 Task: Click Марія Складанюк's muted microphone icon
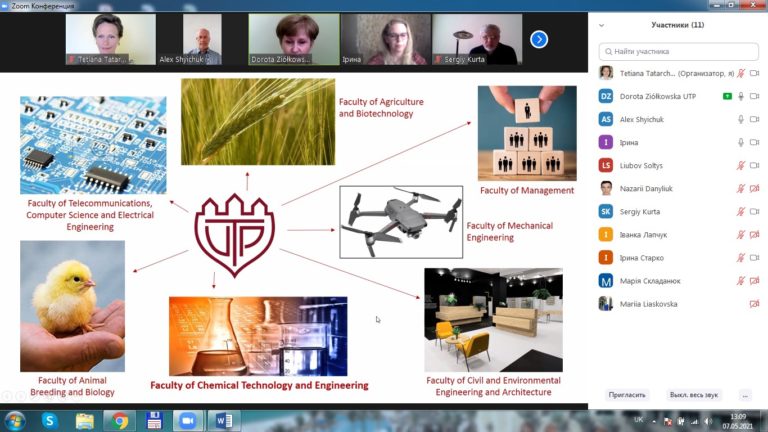click(741, 281)
